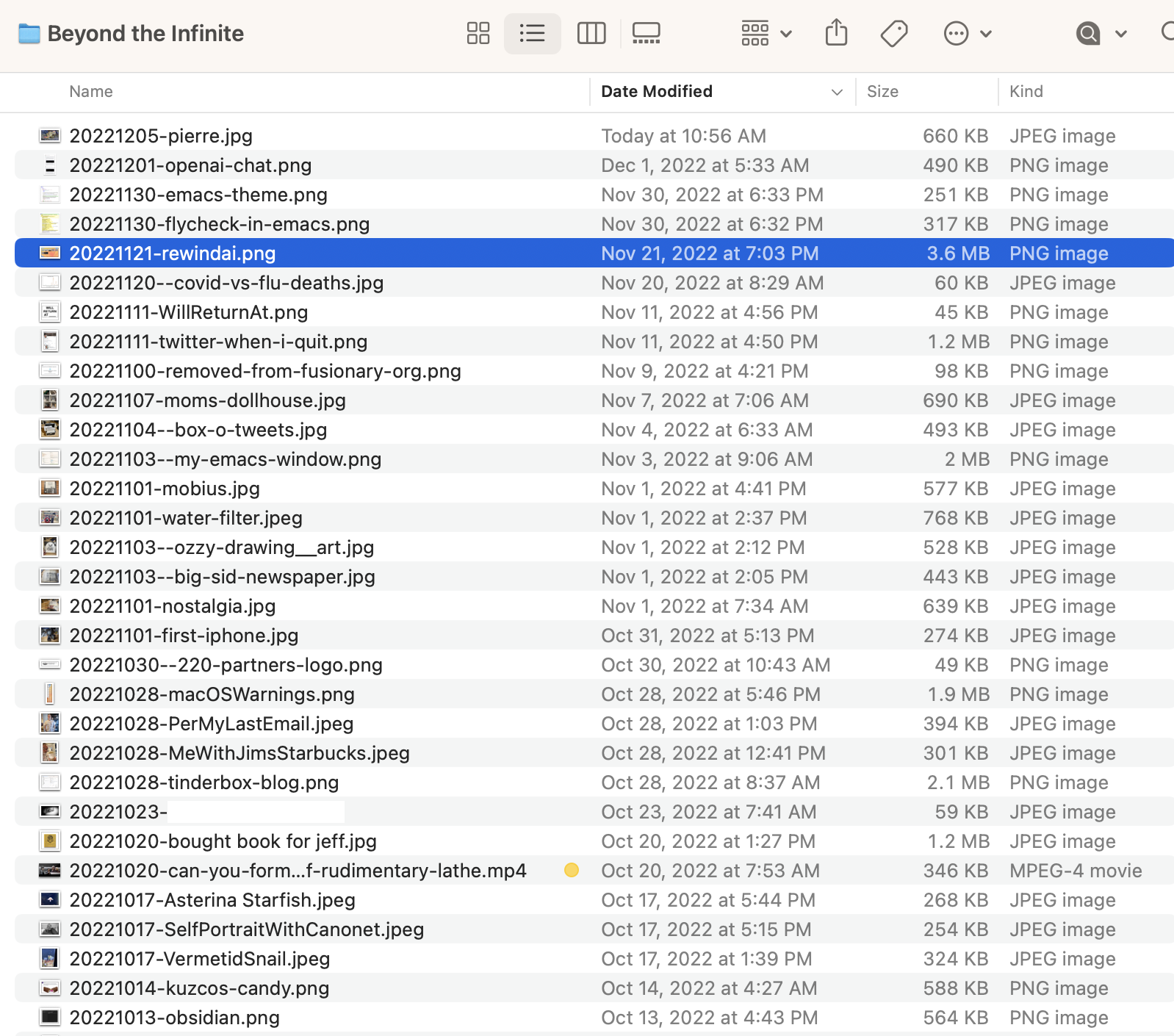Click the Edit Tags icon
The width and height of the screenshot is (1174, 1036).
pyautogui.click(x=893, y=33)
